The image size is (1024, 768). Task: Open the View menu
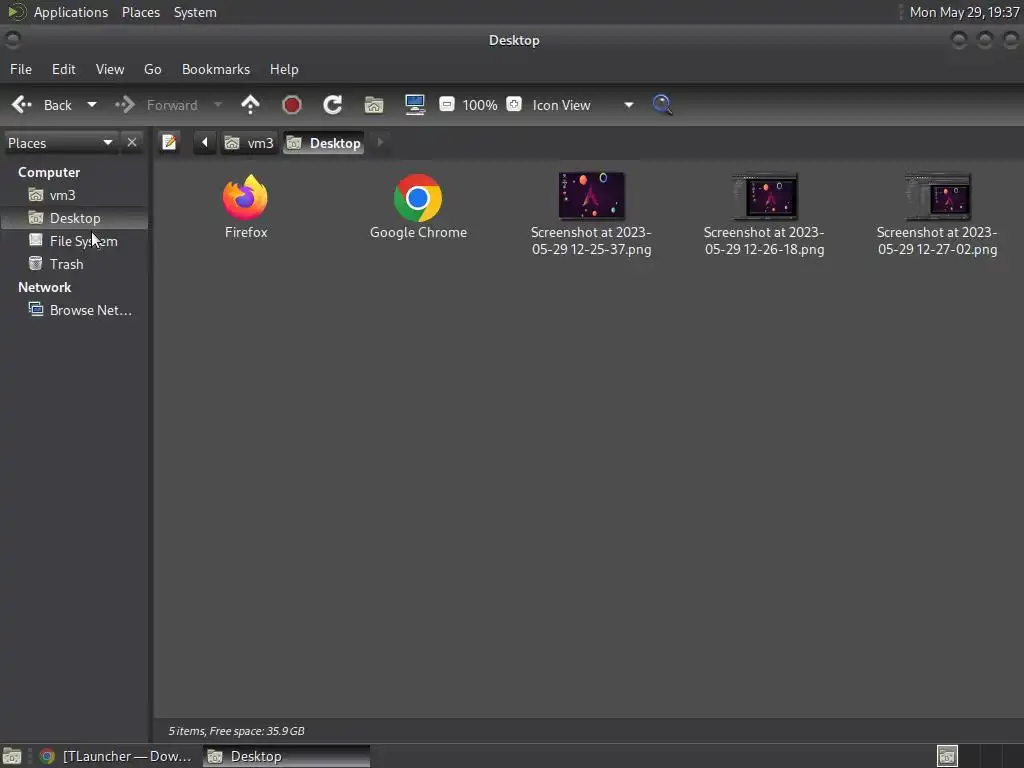point(110,69)
